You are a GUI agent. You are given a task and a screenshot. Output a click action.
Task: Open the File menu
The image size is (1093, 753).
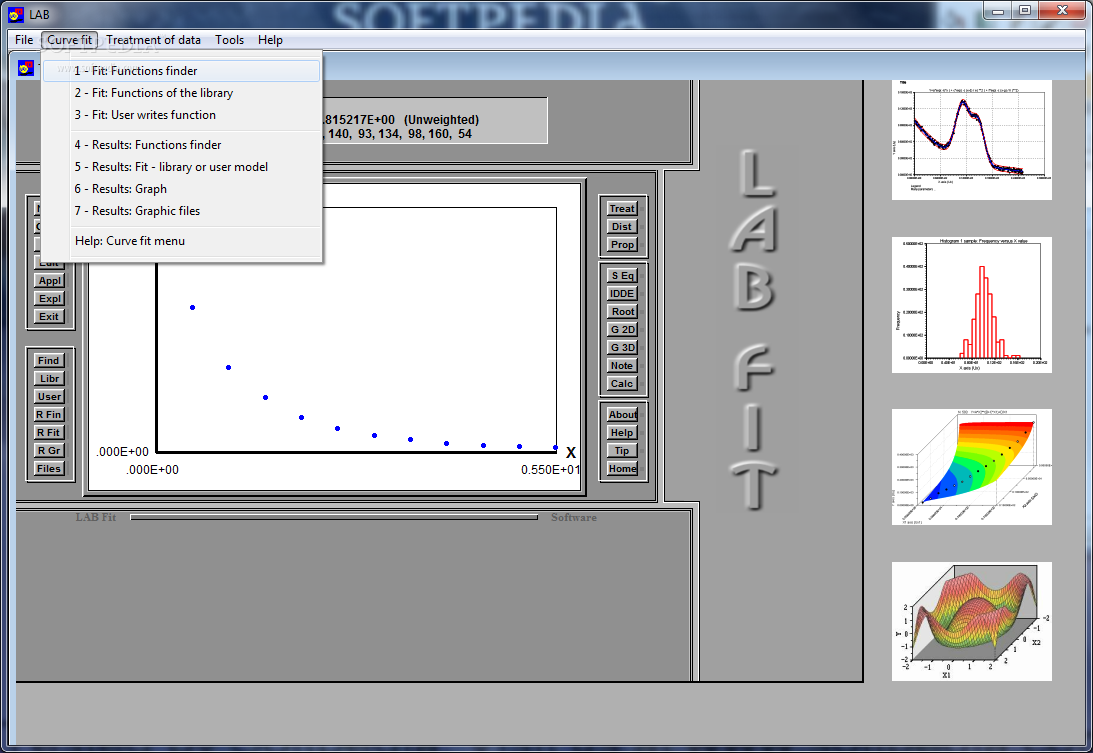(24, 40)
